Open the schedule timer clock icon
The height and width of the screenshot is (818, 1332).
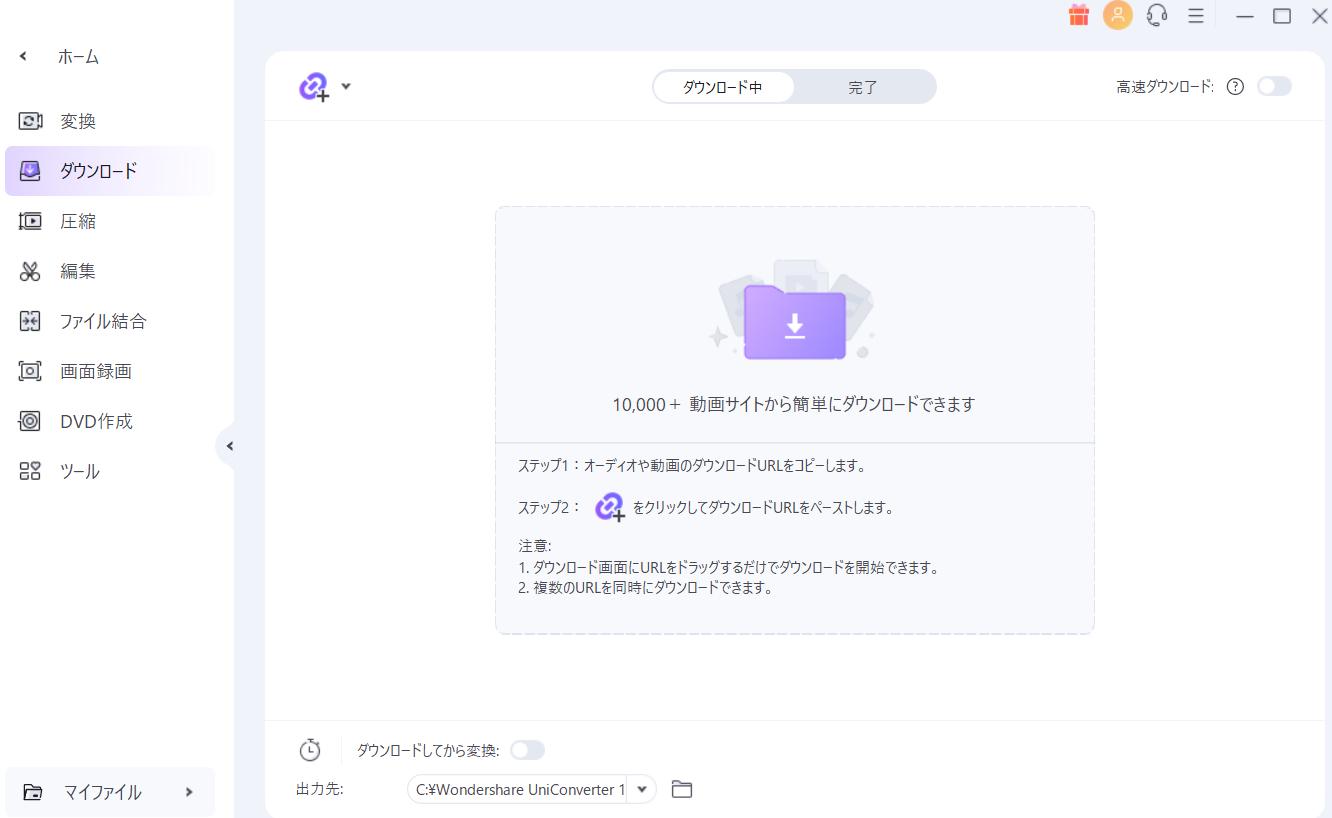click(310, 750)
